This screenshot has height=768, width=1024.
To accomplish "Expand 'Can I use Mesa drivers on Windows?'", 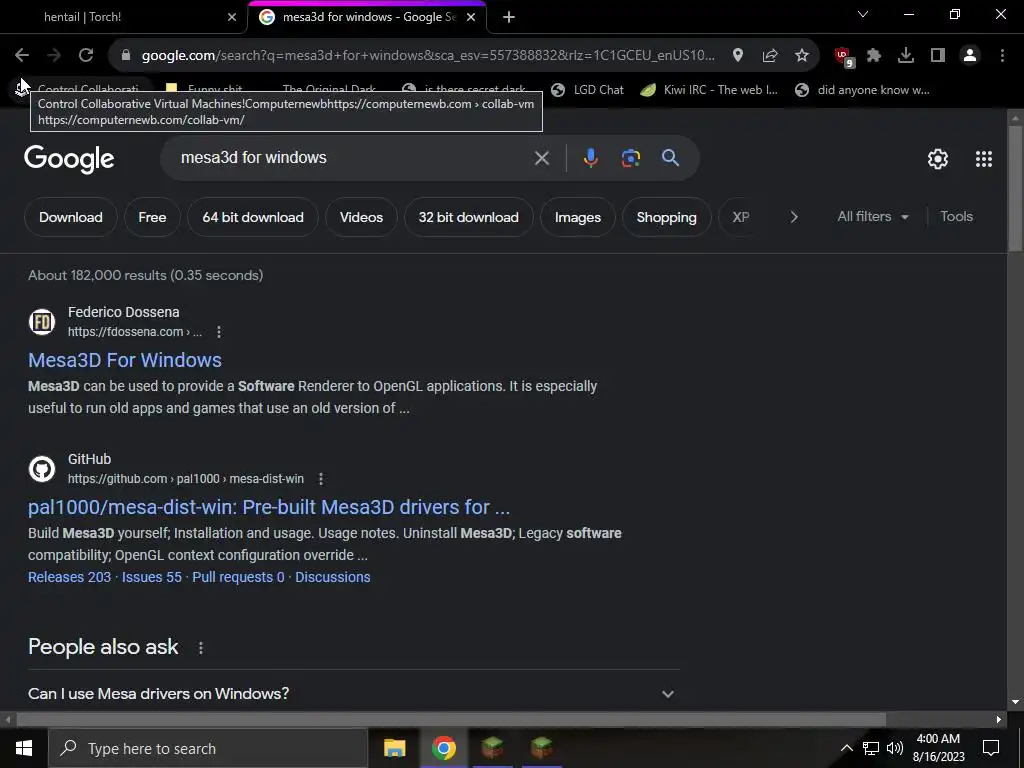I will [x=353, y=694].
